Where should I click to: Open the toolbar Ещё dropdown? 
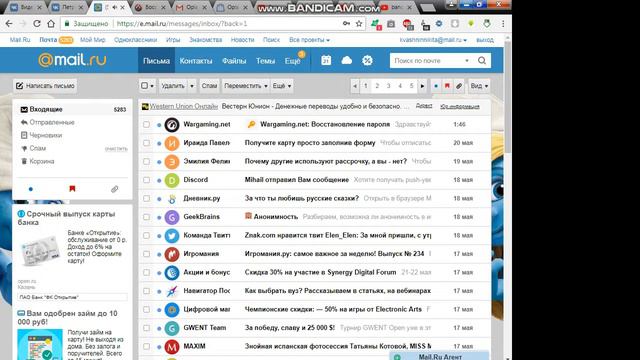[x=282, y=86]
